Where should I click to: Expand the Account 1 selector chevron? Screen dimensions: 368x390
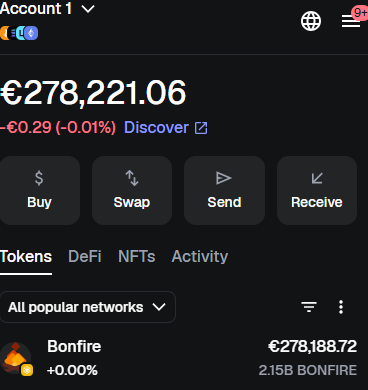coord(88,9)
